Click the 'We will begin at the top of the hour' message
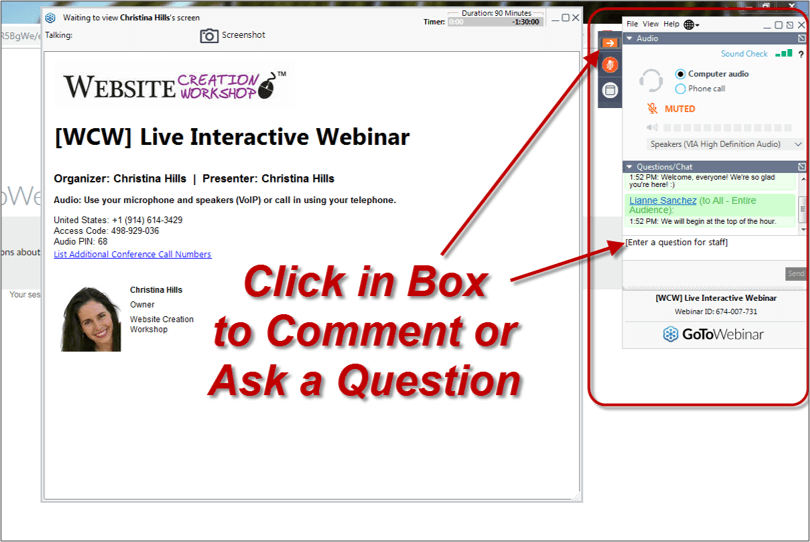810x542 pixels. [x=703, y=221]
